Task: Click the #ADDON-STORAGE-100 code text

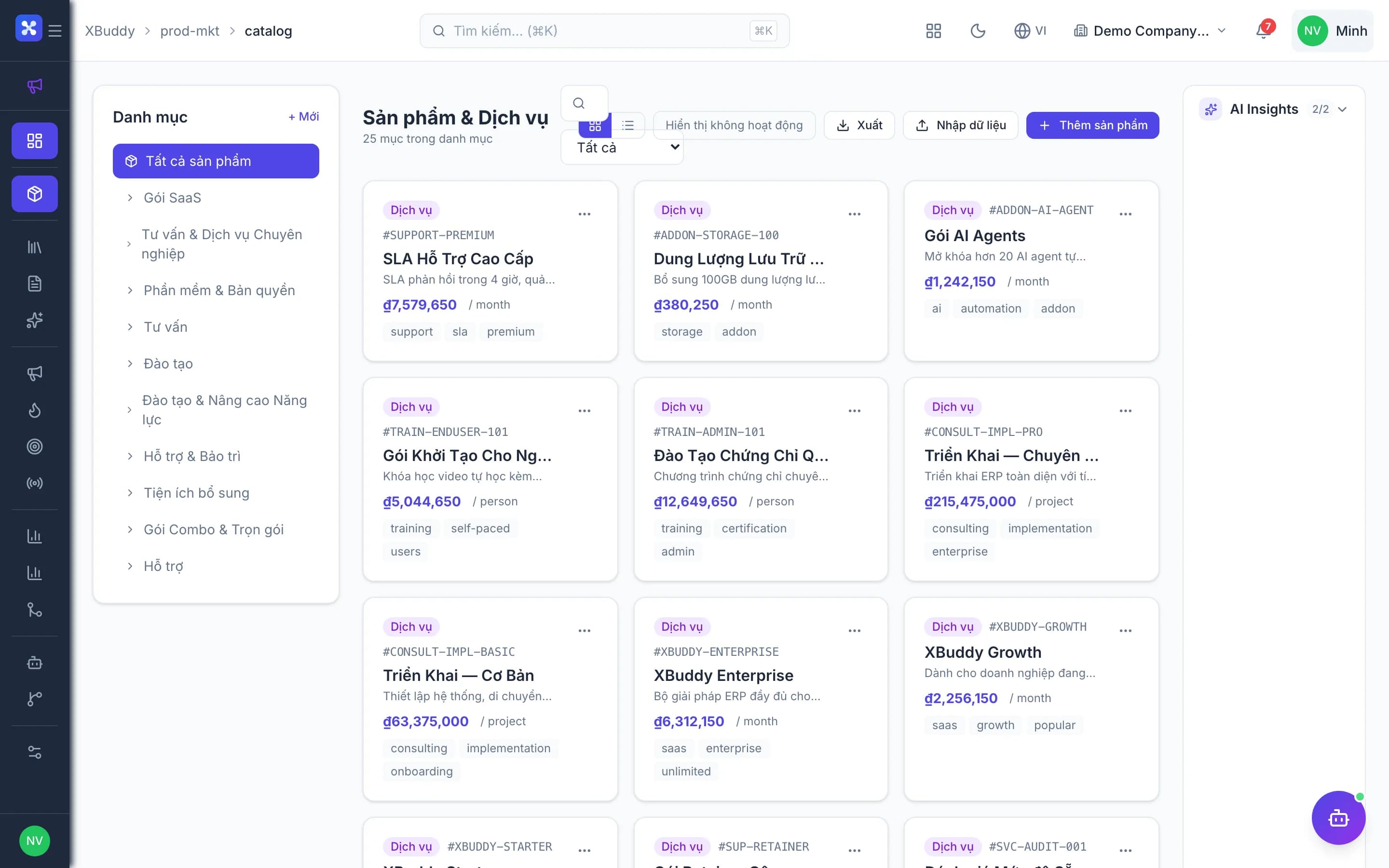Action: [716, 235]
